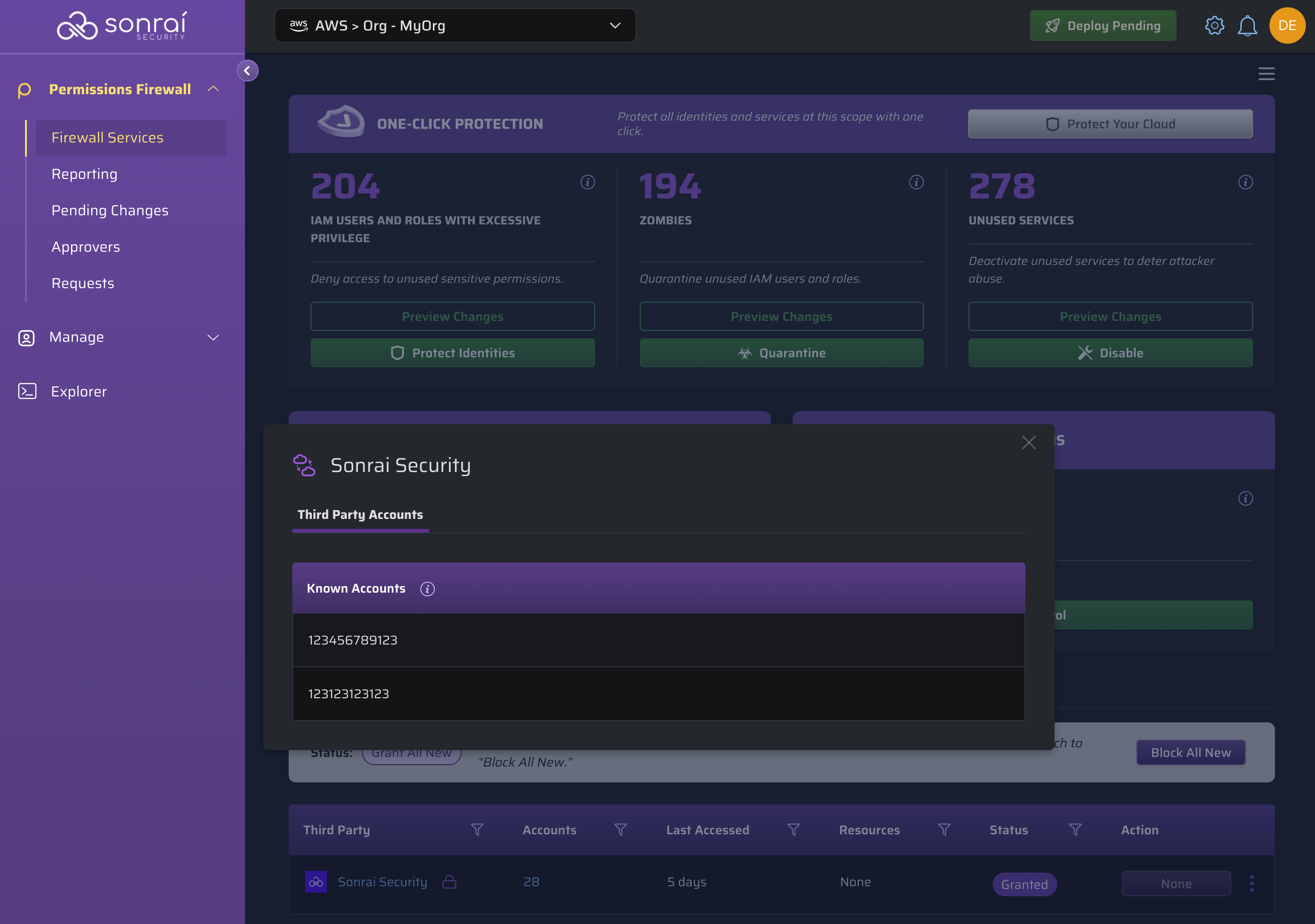Open hamburger menu on dashboard

click(x=1266, y=74)
